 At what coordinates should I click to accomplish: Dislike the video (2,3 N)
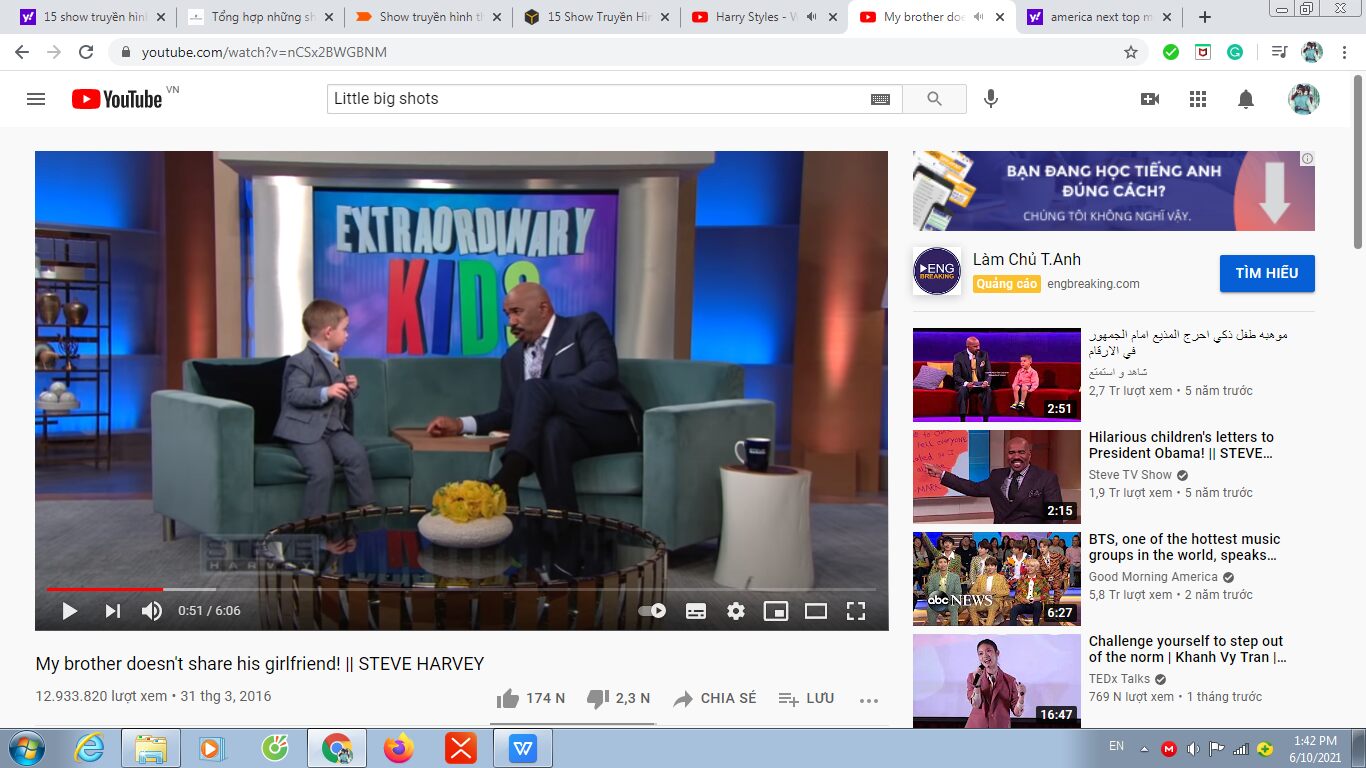point(618,698)
